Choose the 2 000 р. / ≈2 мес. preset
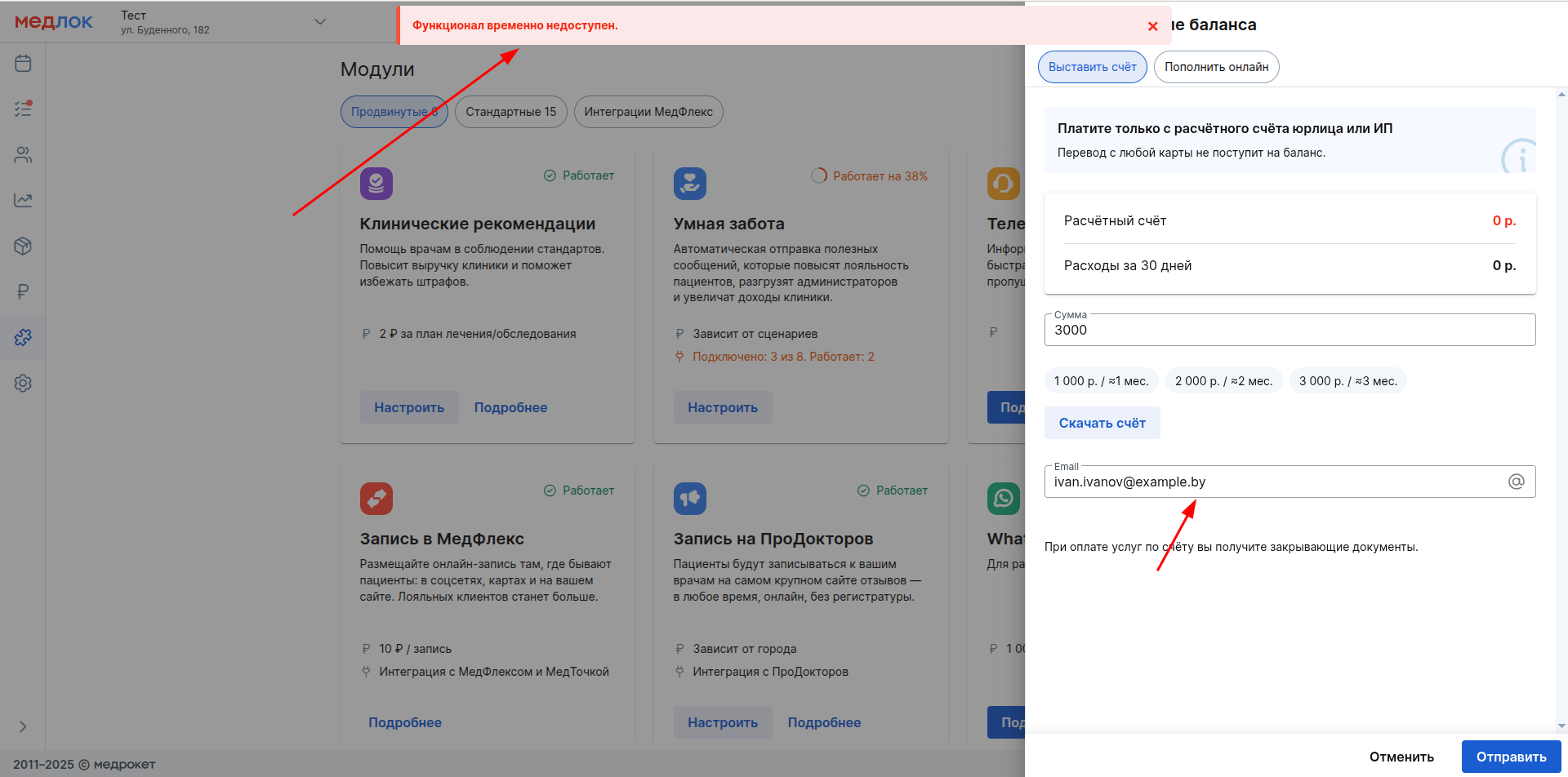The width and height of the screenshot is (1568, 777). tap(1224, 381)
